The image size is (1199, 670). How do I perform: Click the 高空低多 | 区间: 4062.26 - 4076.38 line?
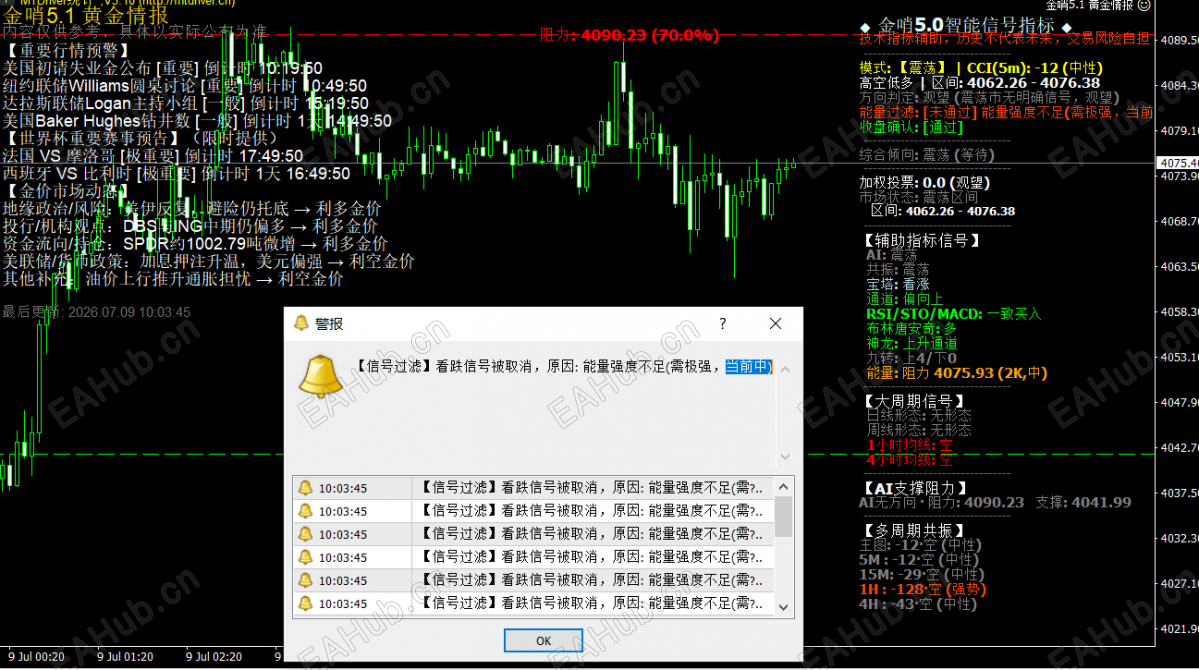pyautogui.click(x=980, y=83)
